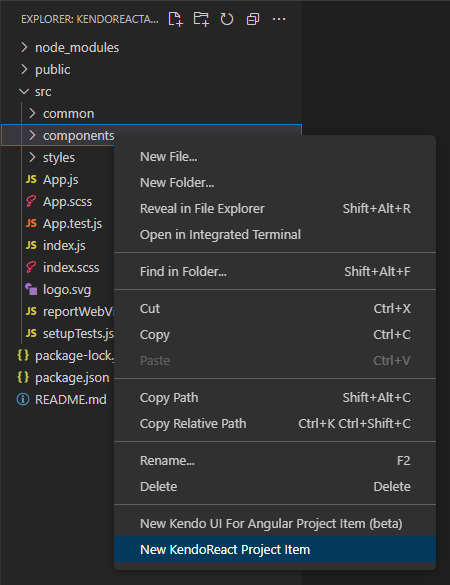
Task: Click the Sass icon beside App.scss
Action: coord(31,201)
